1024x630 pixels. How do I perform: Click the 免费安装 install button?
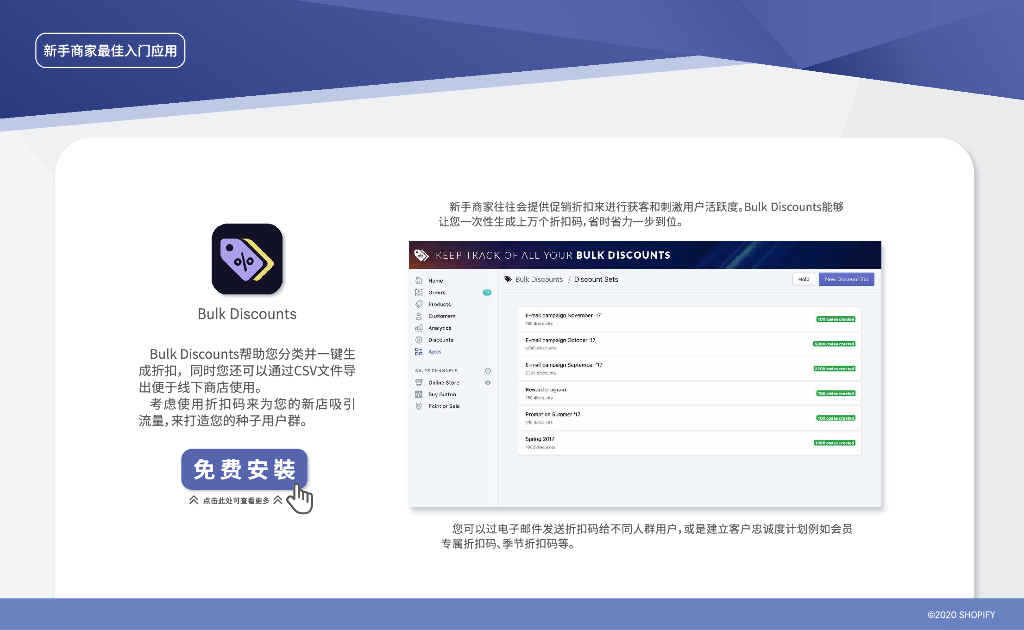[244, 469]
